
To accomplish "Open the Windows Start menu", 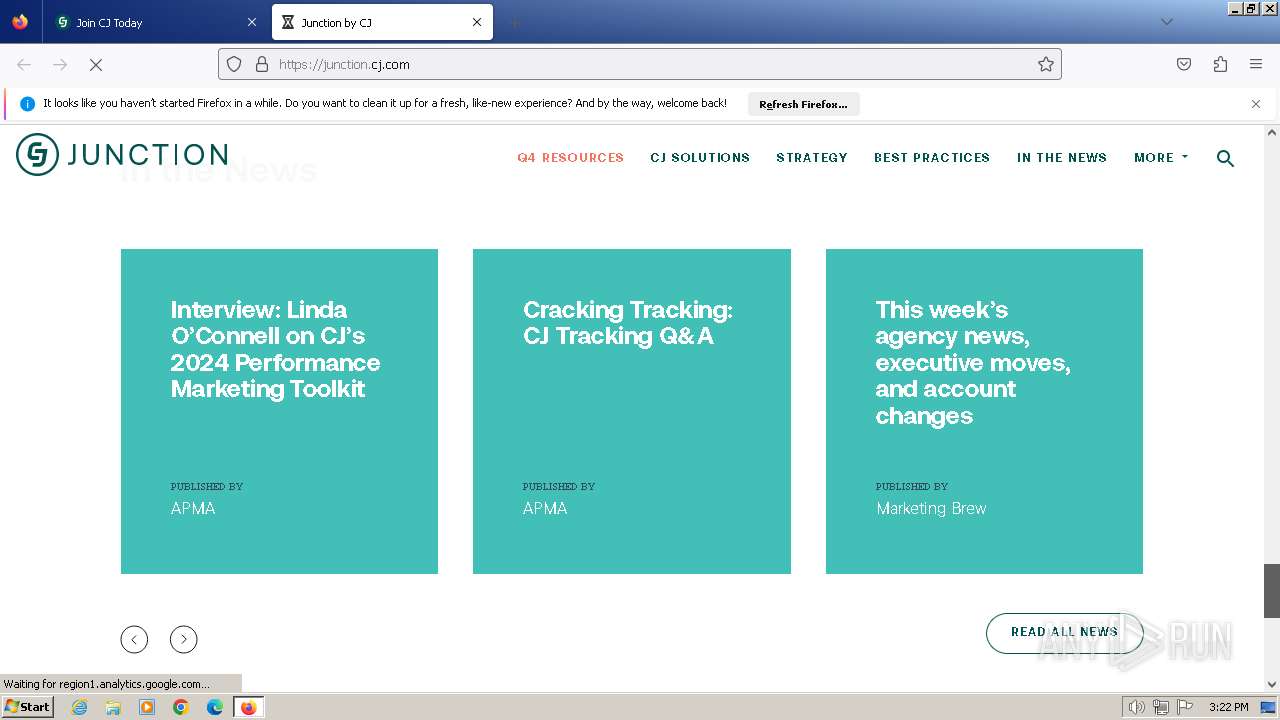I will tap(27, 707).
